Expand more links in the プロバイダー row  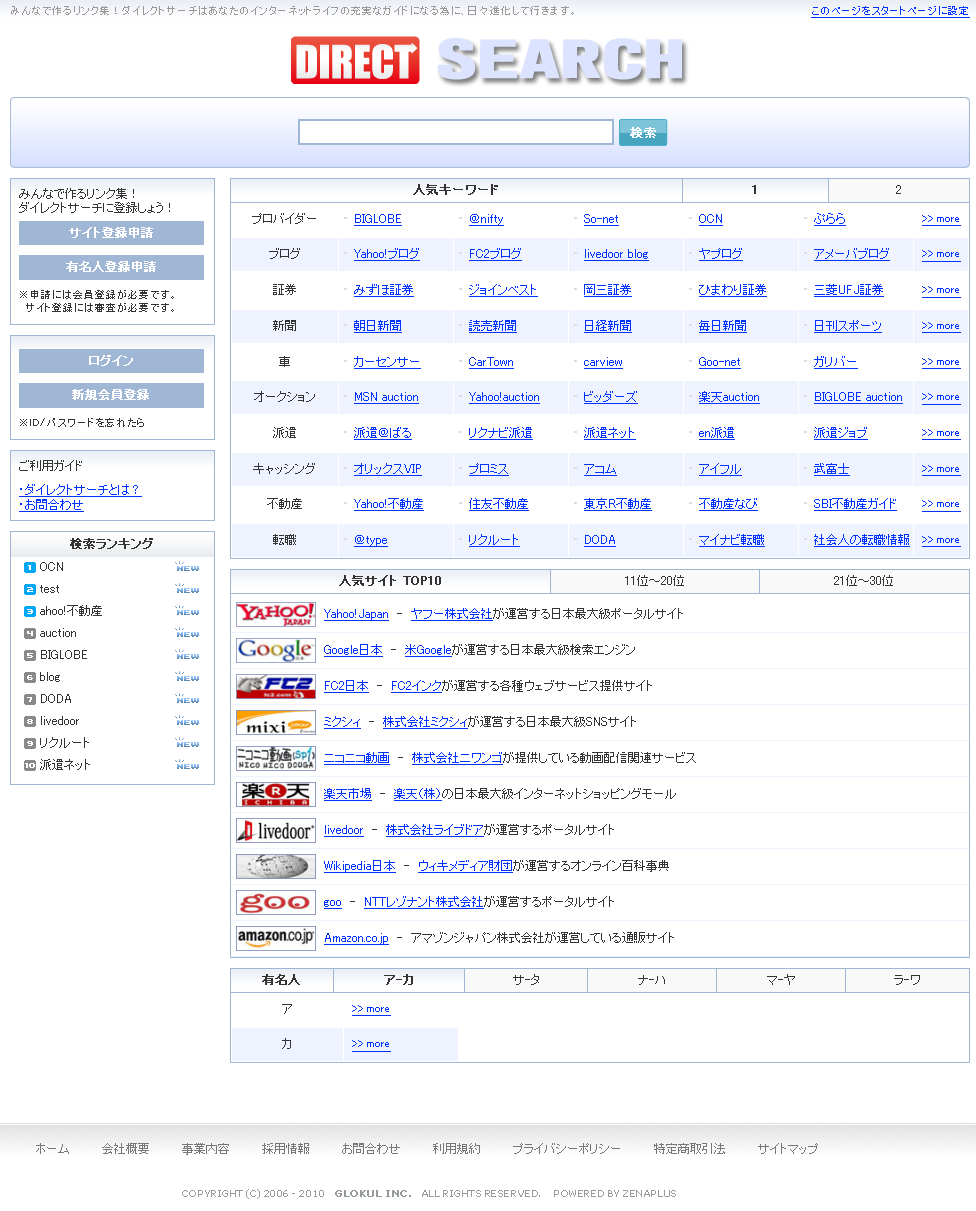click(x=940, y=219)
